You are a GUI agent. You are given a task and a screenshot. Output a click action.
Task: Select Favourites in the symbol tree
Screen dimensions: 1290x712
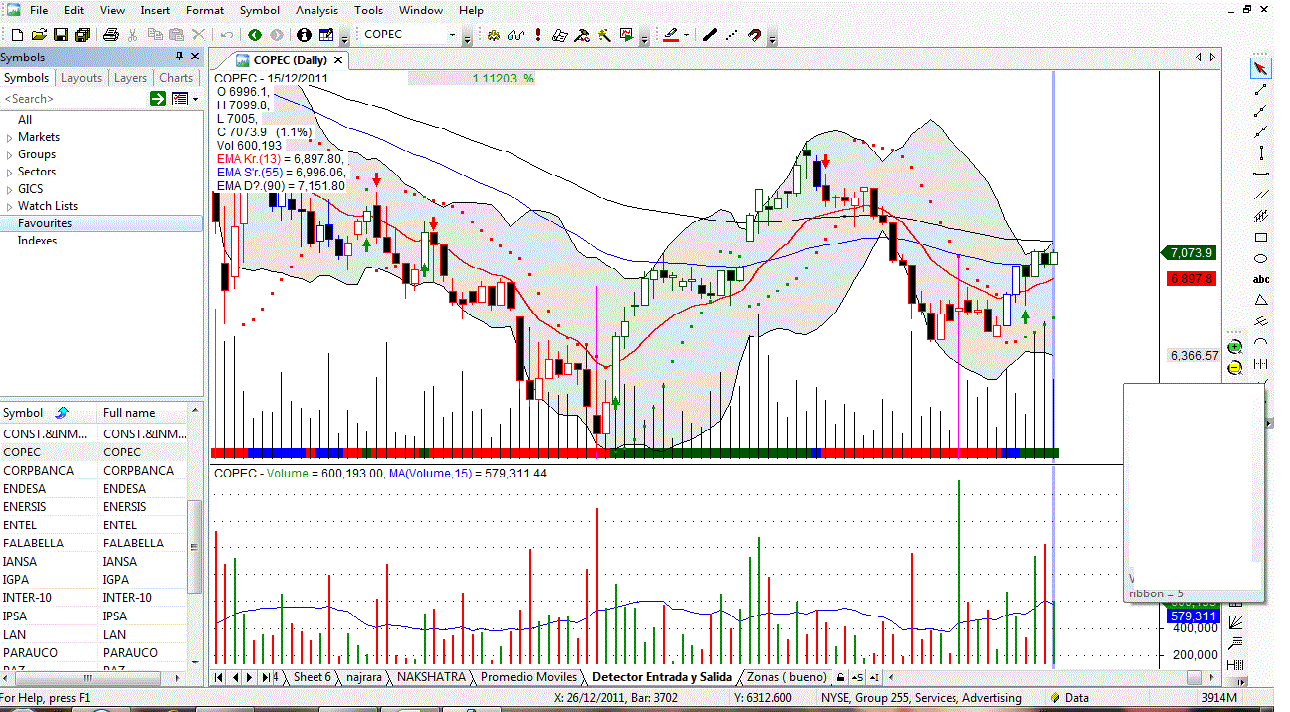(x=101, y=223)
